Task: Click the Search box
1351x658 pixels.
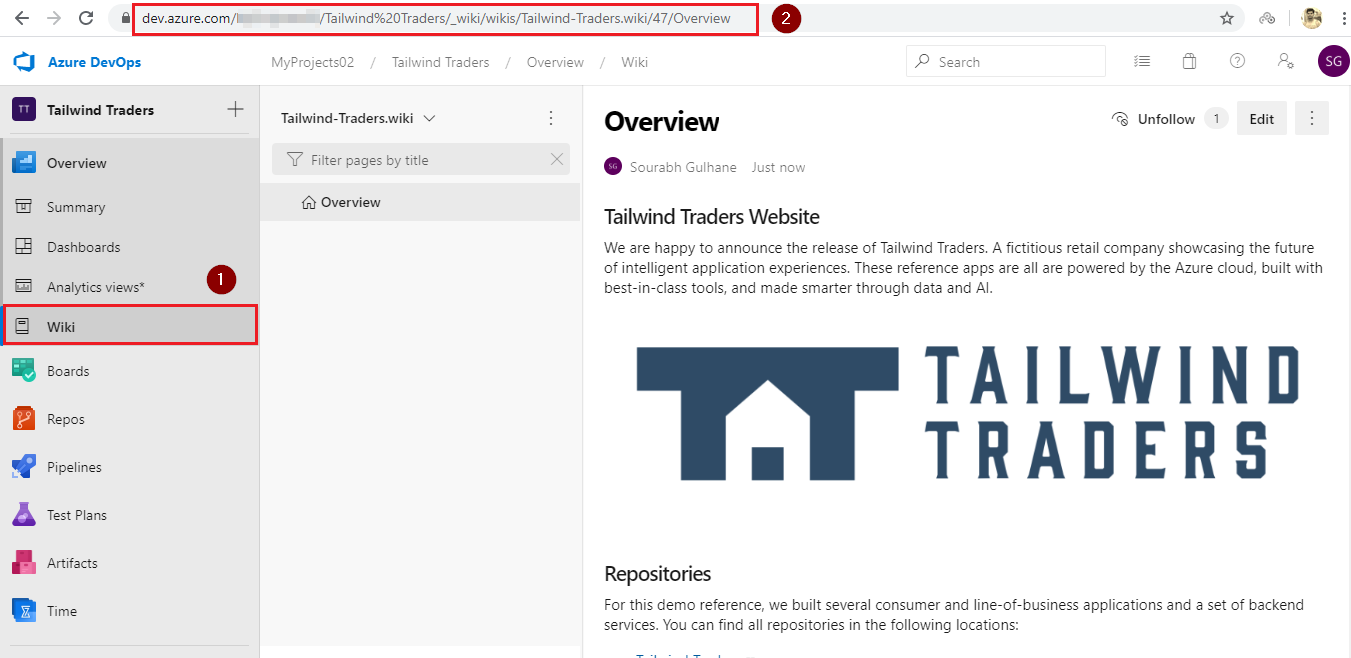Action: click(1006, 62)
